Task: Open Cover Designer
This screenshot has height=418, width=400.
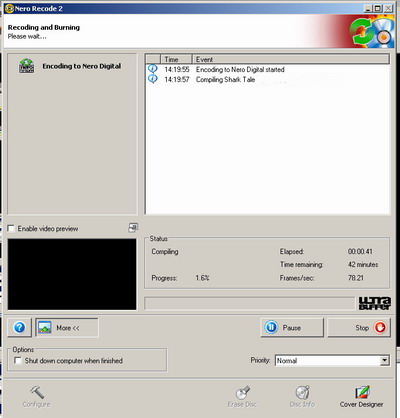Action: point(362,397)
